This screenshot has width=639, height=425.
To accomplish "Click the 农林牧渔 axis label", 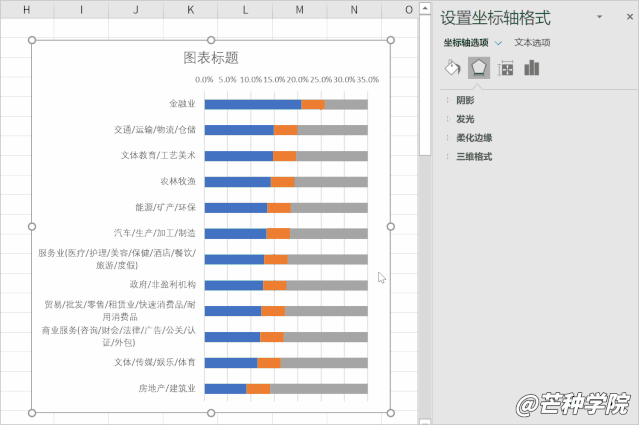I will point(178,181).
